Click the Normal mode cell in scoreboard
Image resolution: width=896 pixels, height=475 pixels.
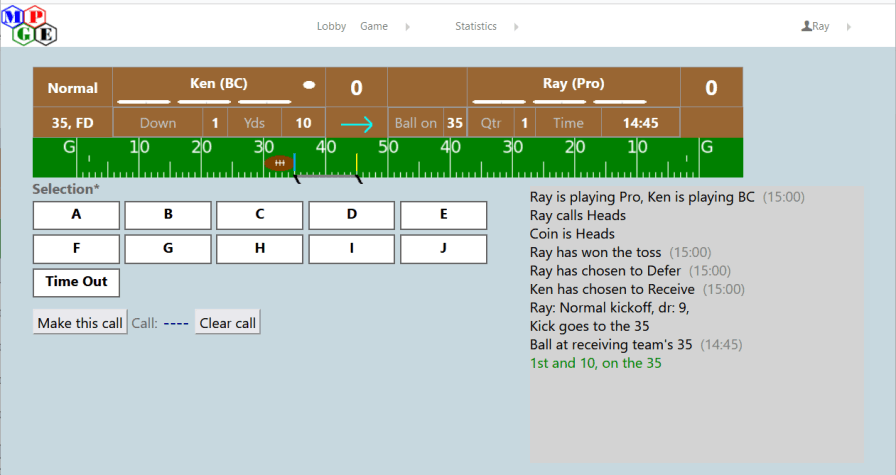[73, 87]
